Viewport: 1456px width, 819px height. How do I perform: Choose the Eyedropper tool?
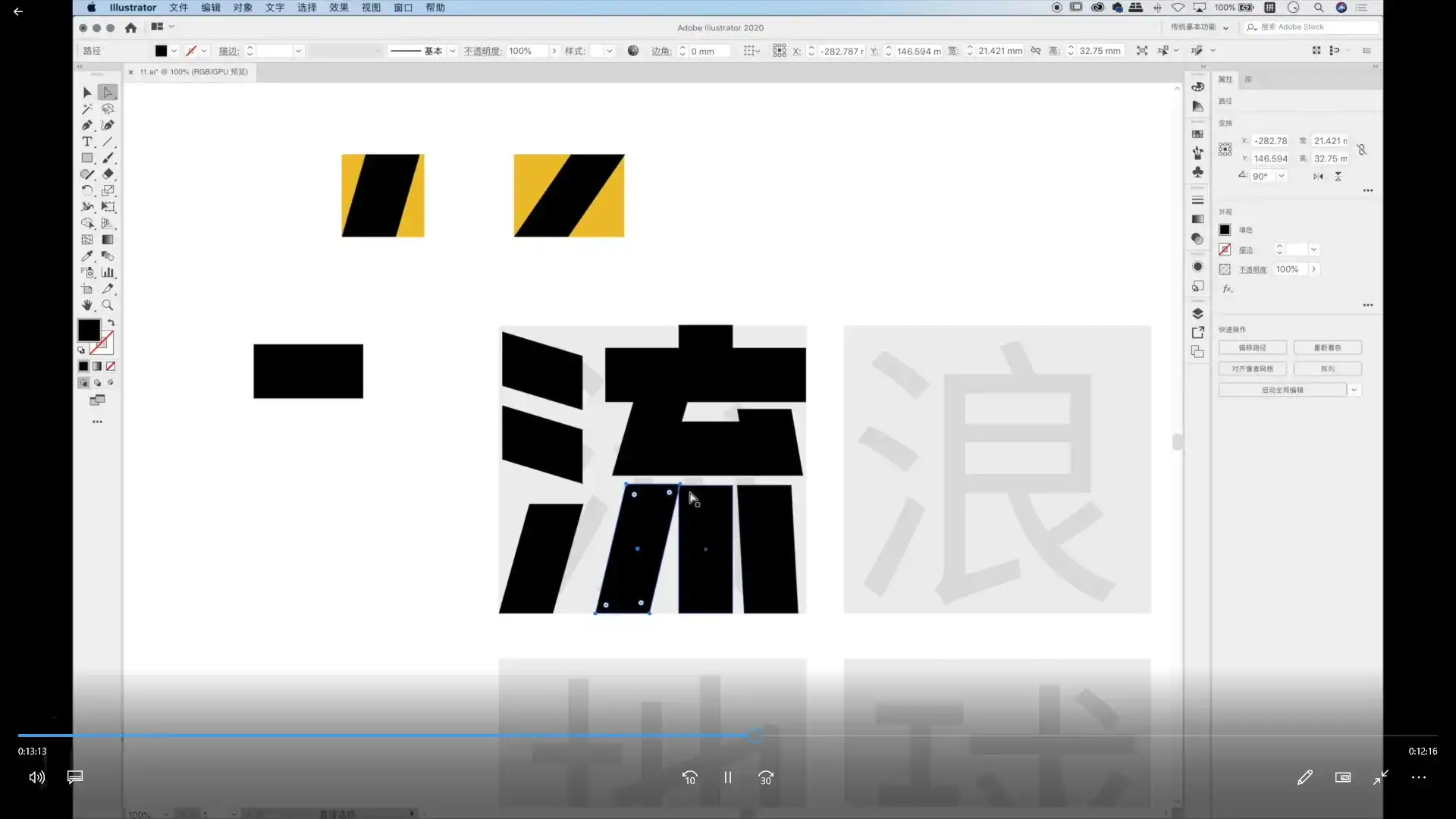click(86, 256)
